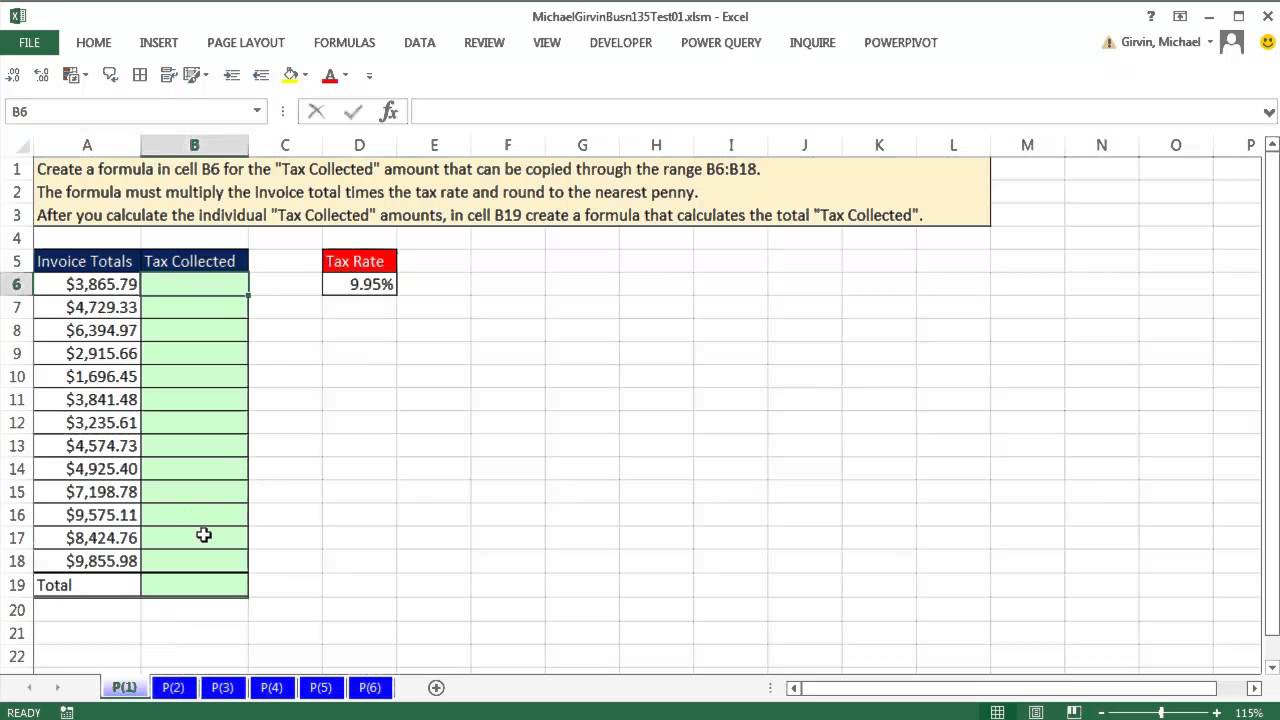Open the Girvin, Michael account dropdown
Image resolution: width=1280 pixels, height=720 pixels.
coord(1210,42)
